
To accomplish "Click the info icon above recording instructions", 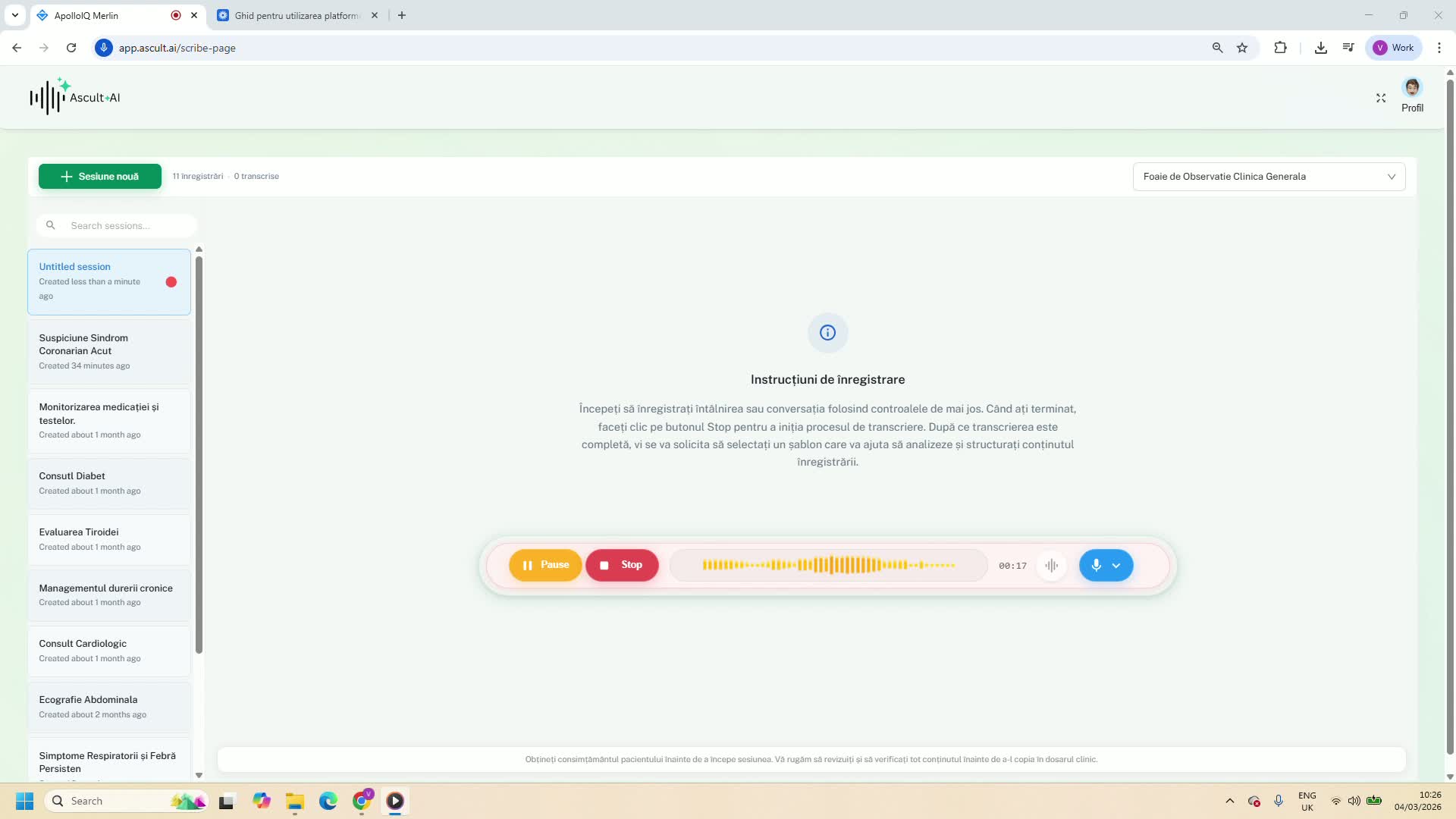I will (827, 333).
